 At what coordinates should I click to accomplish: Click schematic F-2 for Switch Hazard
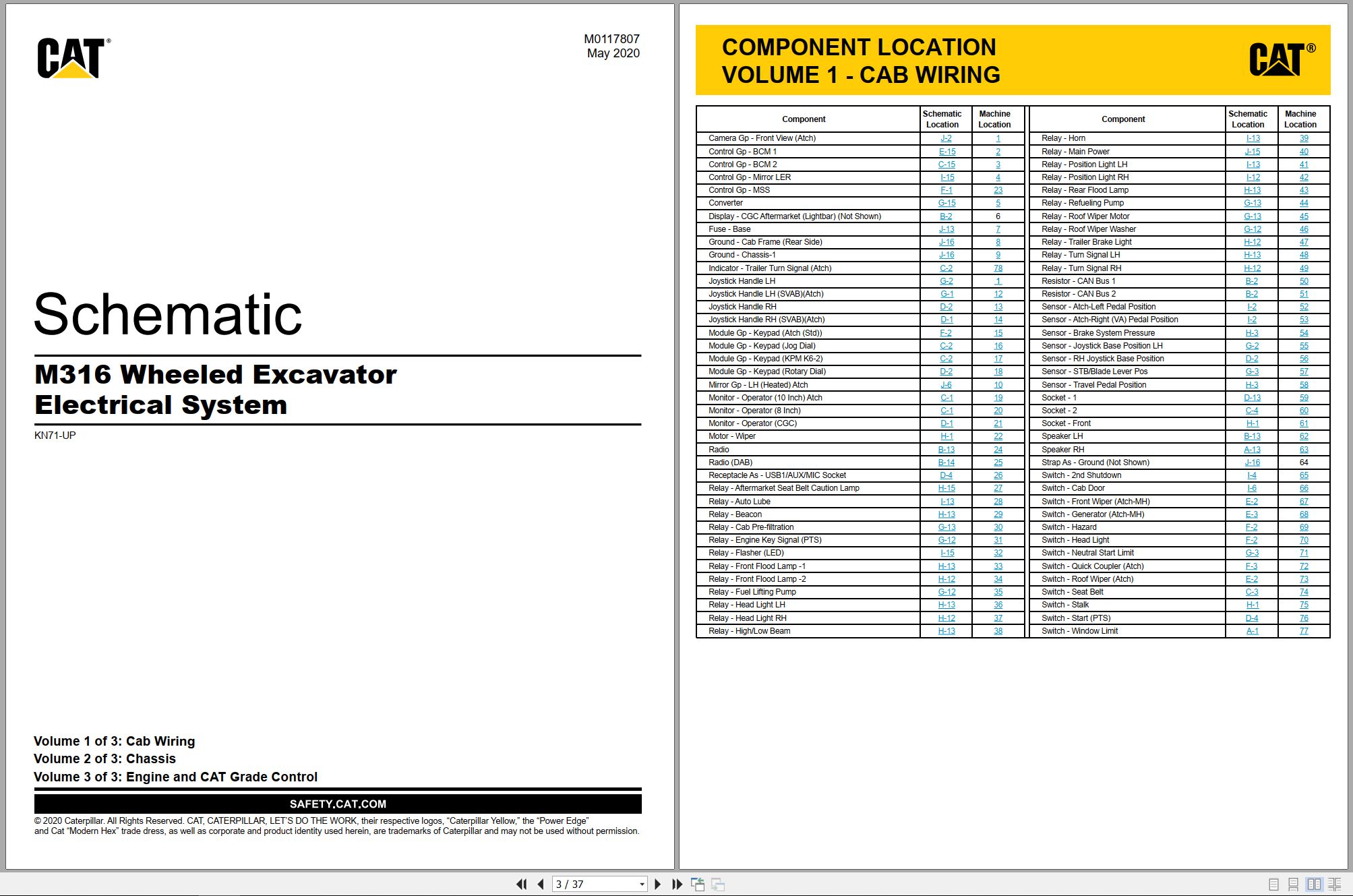[1251, 527]
